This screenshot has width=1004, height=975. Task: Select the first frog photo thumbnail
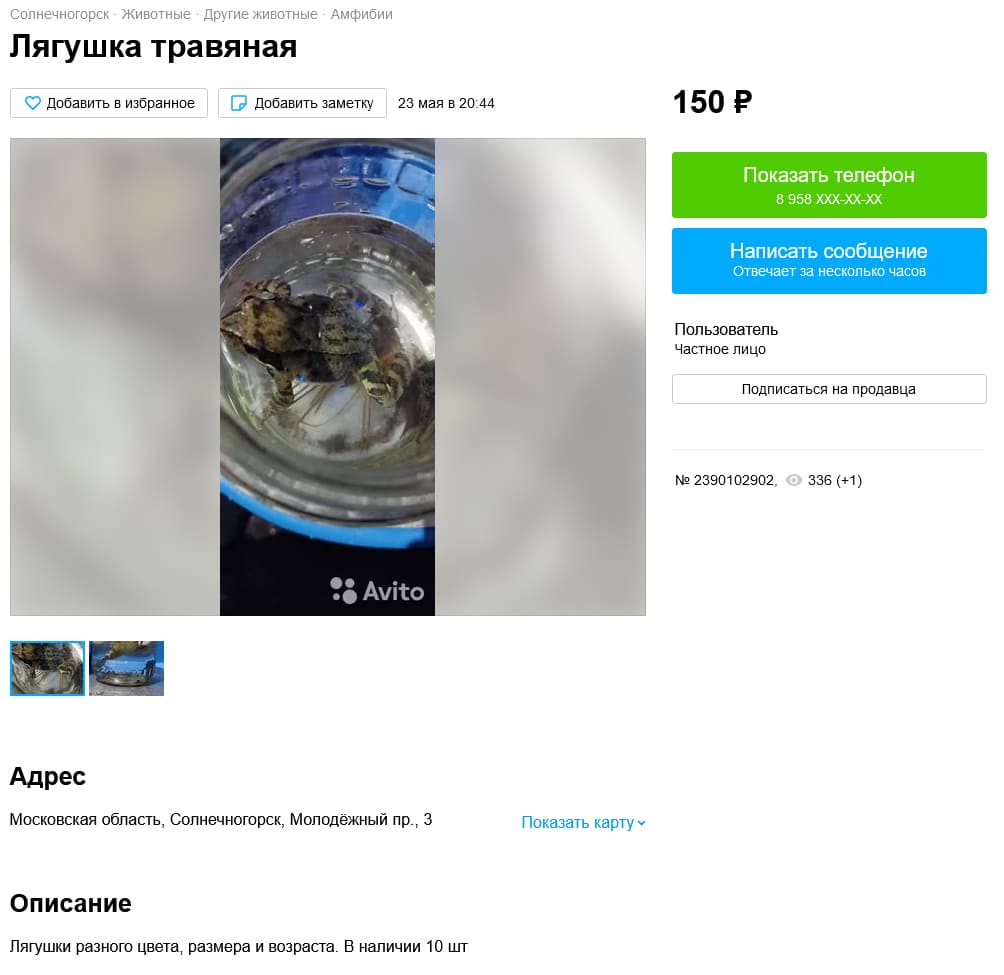coord(47,668)
